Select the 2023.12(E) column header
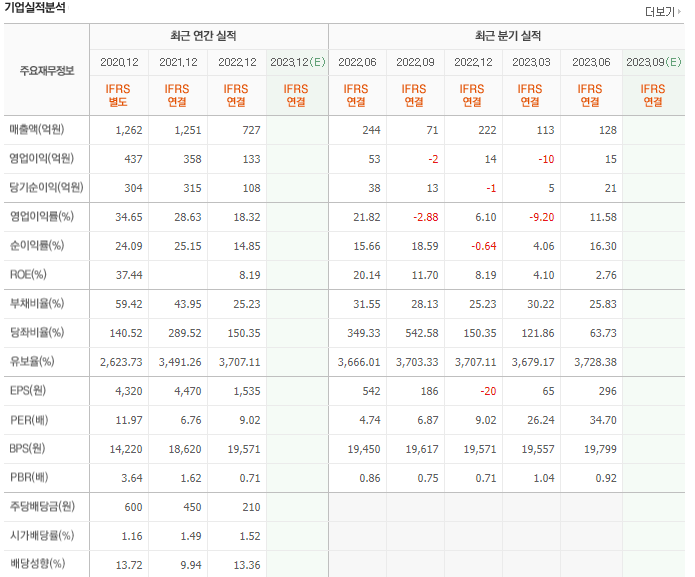695x577 pixels. pyautogui.click(x=298, y=62)
